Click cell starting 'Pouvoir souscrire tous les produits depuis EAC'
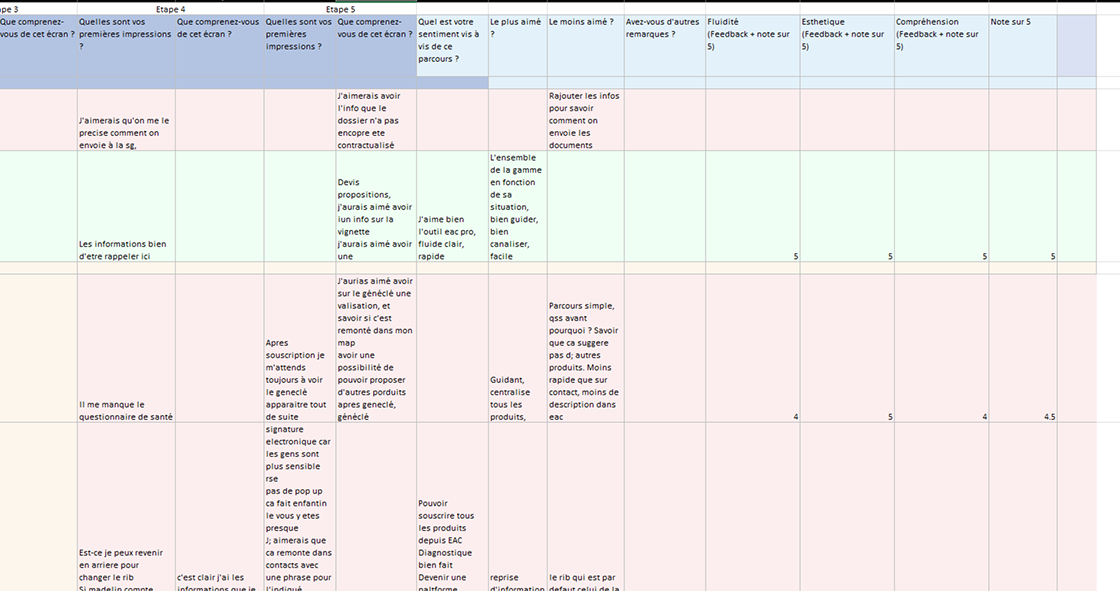 click(x=453, y=507)
